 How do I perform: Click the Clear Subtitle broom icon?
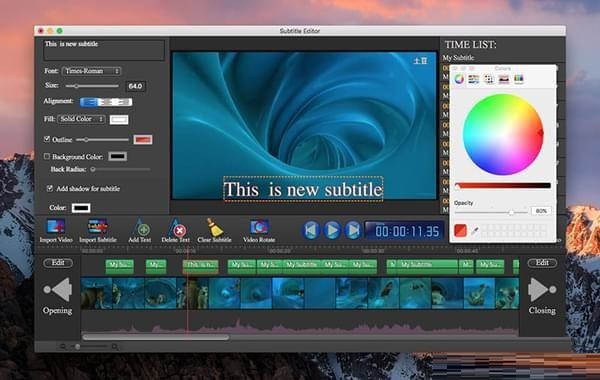tap(214, 227)
